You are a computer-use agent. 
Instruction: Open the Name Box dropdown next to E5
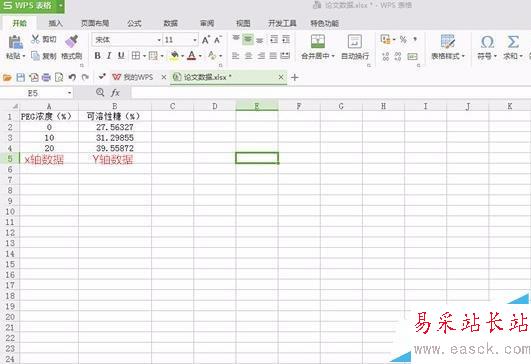pyautogui.click(x=69, y=93)
